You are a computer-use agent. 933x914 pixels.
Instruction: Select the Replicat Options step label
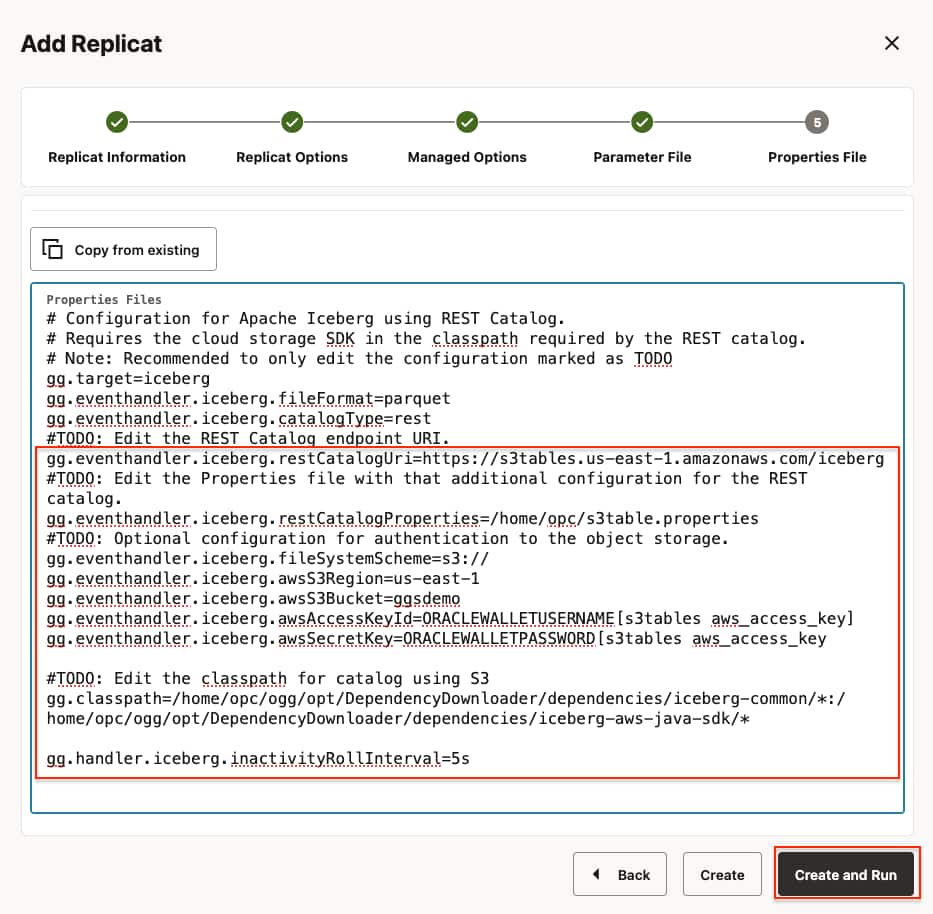(292, 157)
